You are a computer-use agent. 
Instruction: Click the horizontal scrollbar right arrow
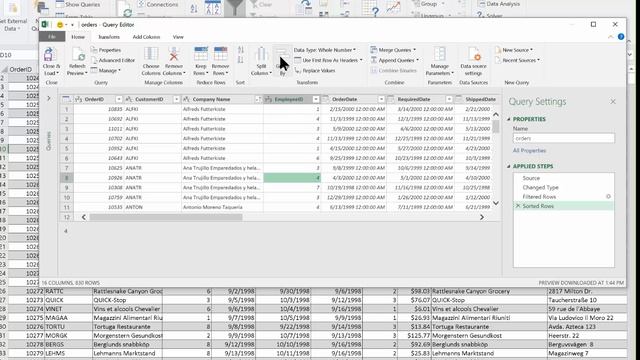(482, 217)
